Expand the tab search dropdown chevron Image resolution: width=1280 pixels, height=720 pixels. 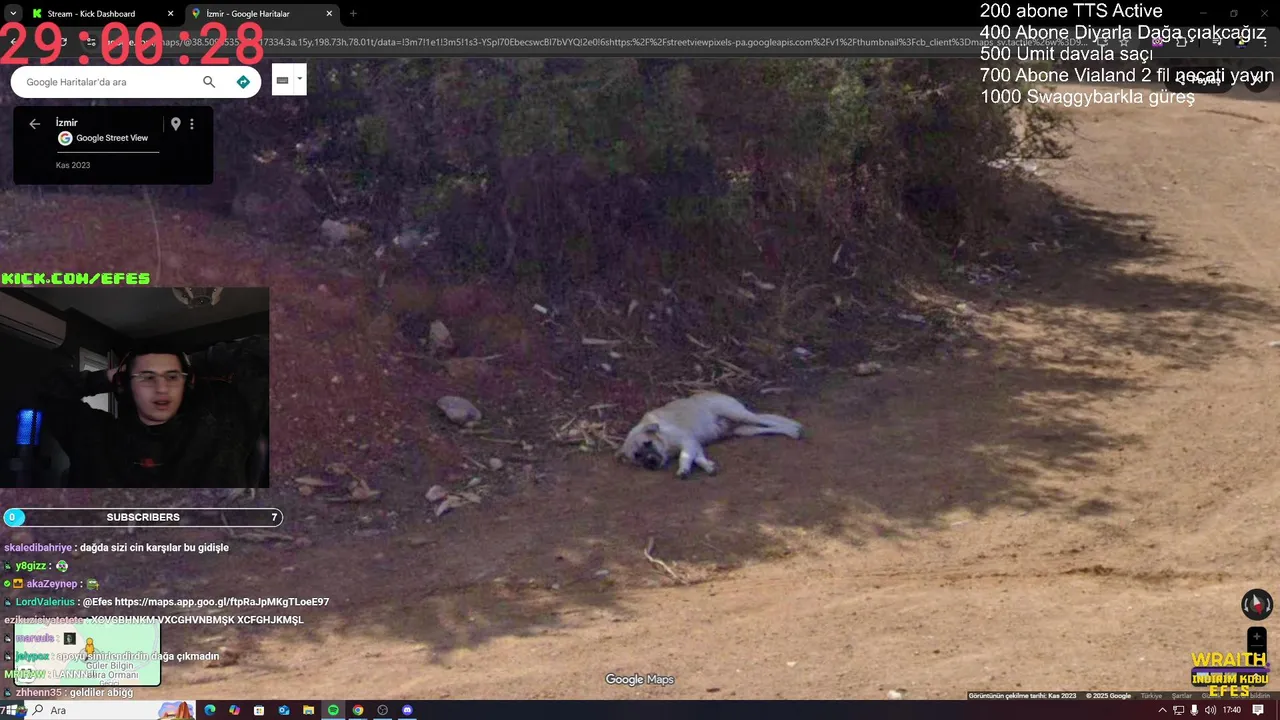click(x=12, y=14)
